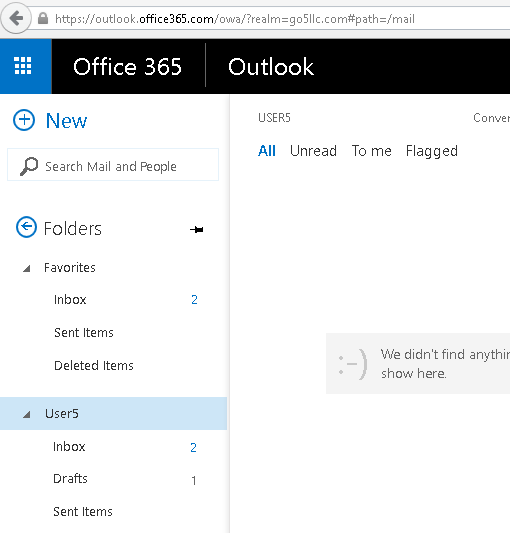
Task: Collapse the User5 mailbox triangle
Action: 27,414
